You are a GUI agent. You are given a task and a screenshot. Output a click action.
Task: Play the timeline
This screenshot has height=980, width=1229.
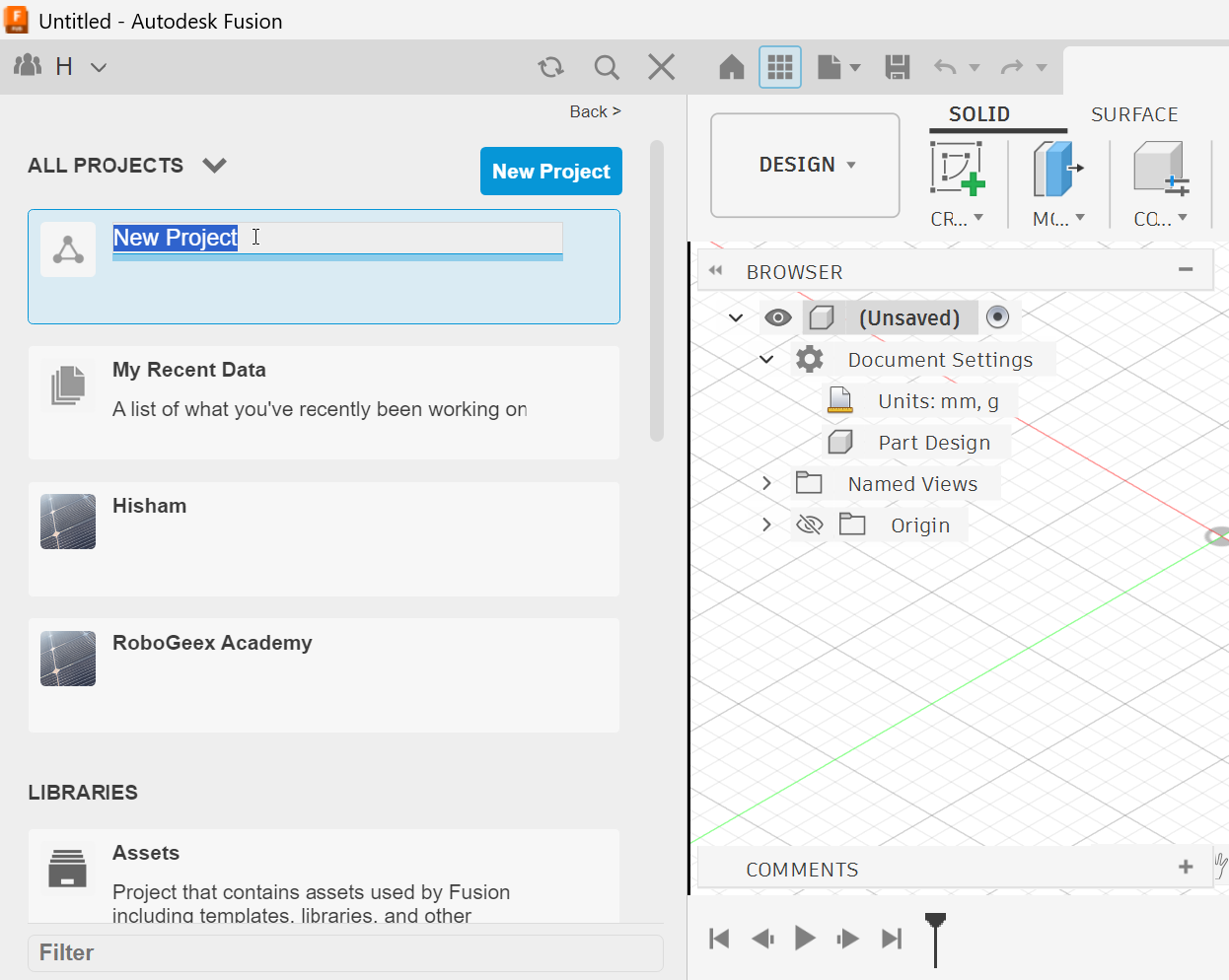tap(805, 939)
